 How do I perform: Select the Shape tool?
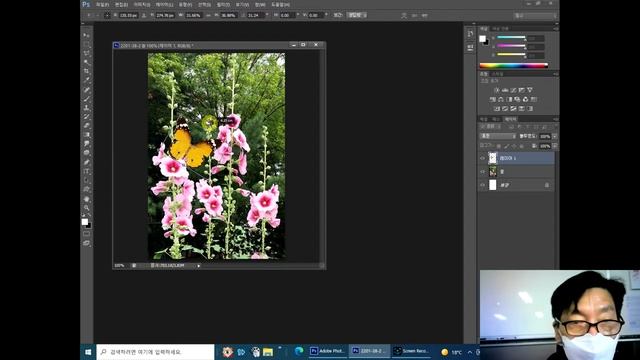87,189
